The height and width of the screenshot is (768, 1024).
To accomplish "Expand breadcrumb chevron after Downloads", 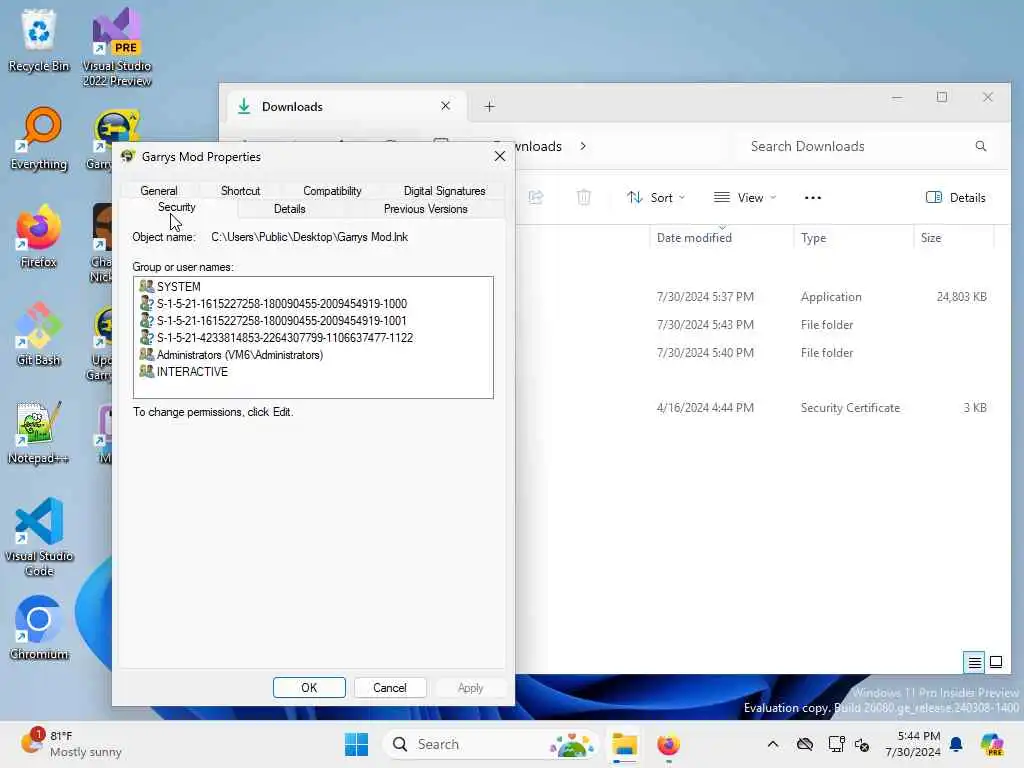I will 583,146.
